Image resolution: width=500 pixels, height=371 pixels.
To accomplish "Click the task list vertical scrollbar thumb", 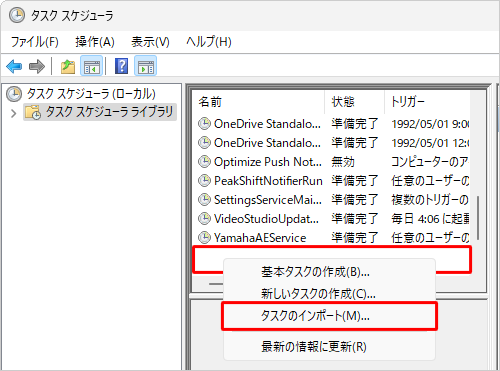I will [x=478, y=218].
